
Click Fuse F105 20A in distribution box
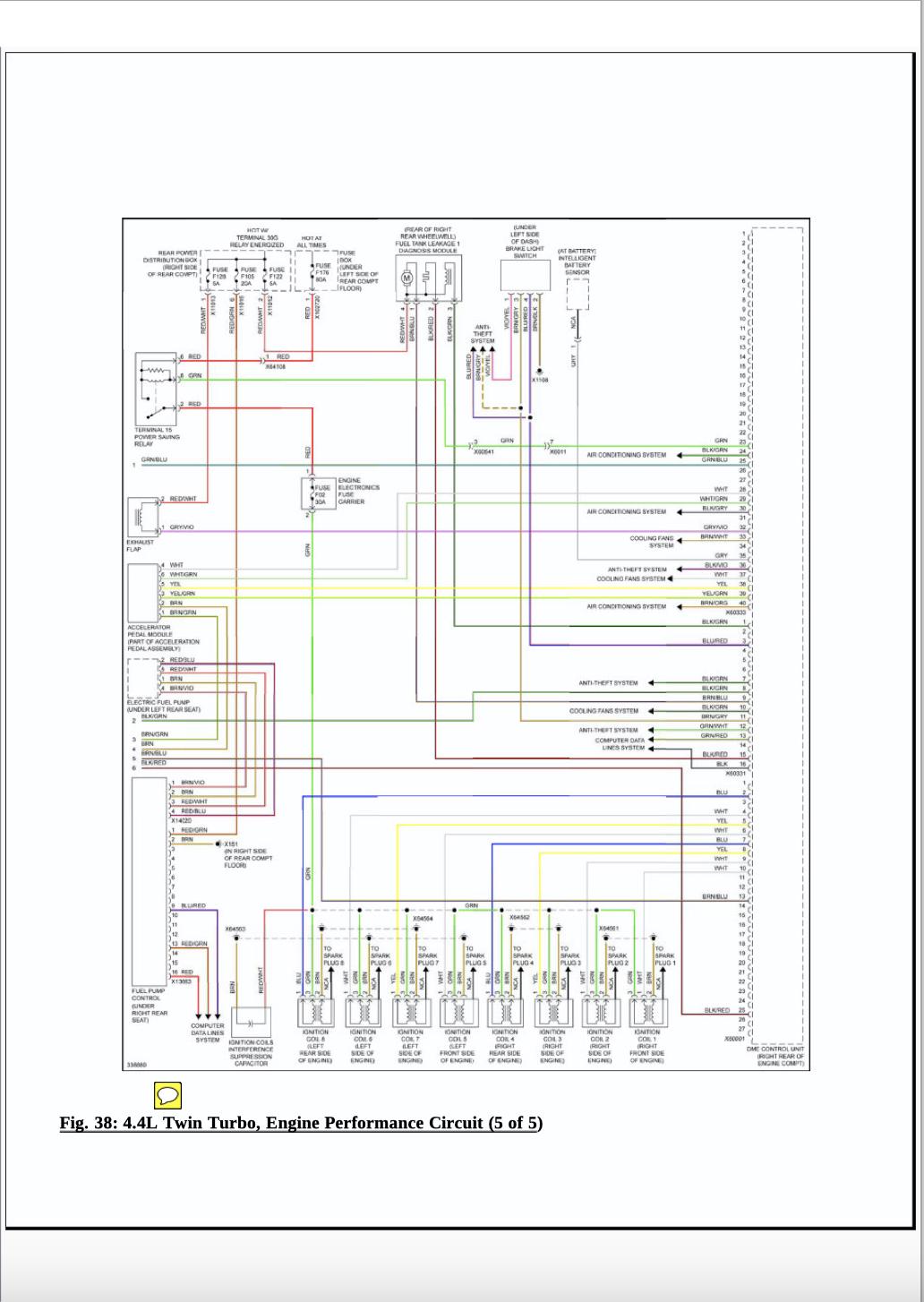click(247, 275)
